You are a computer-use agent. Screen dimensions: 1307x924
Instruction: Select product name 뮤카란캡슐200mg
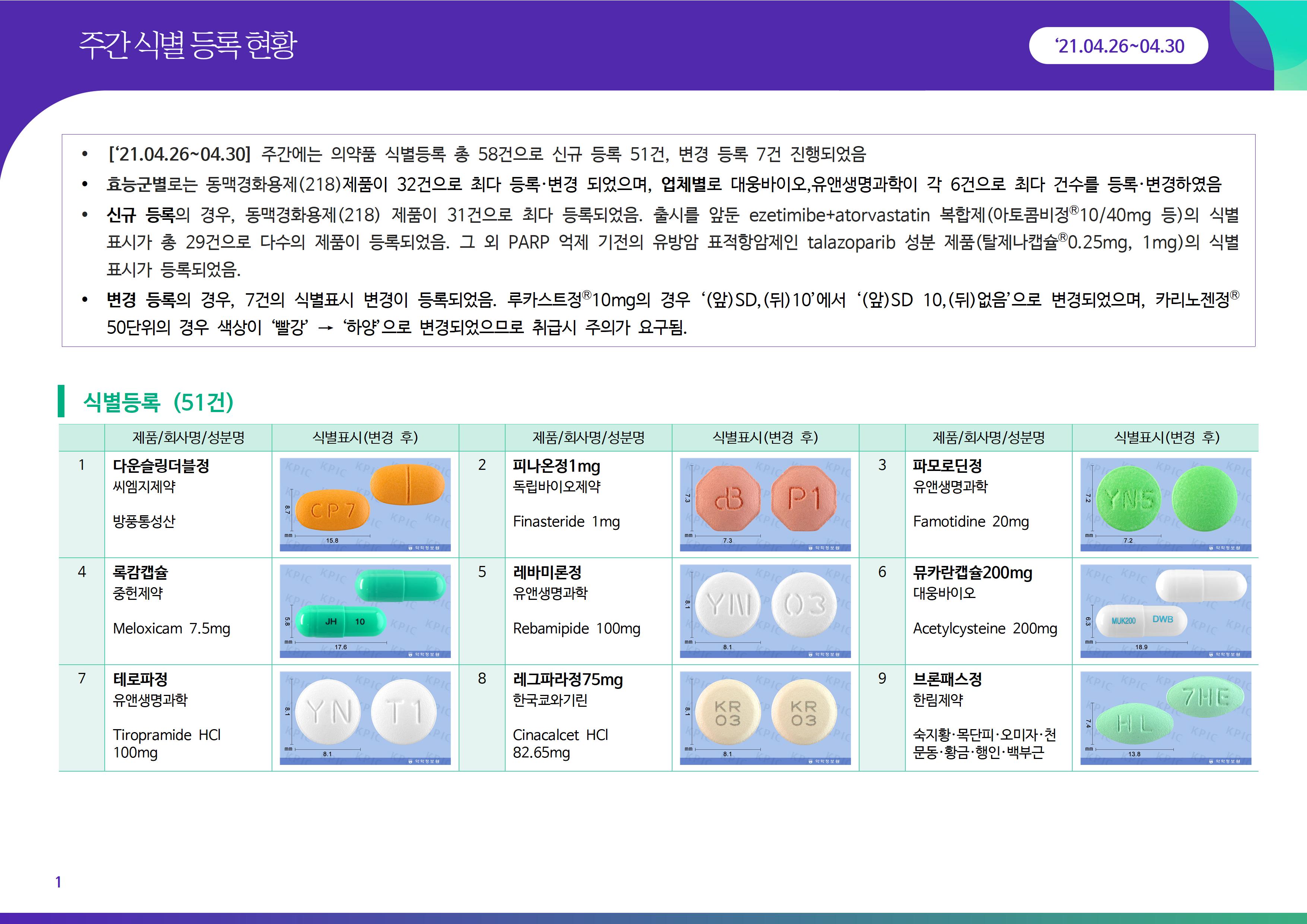972,572
